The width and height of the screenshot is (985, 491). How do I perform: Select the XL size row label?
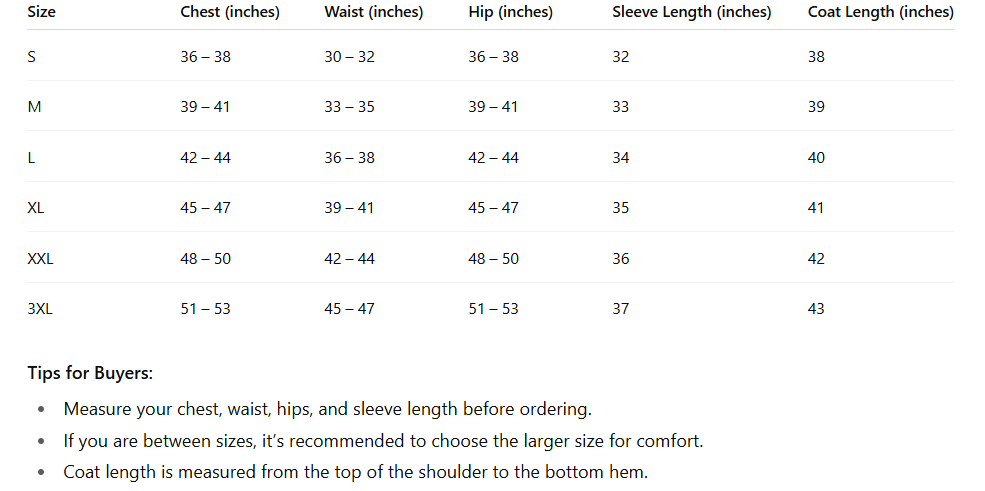coord(36,208)
